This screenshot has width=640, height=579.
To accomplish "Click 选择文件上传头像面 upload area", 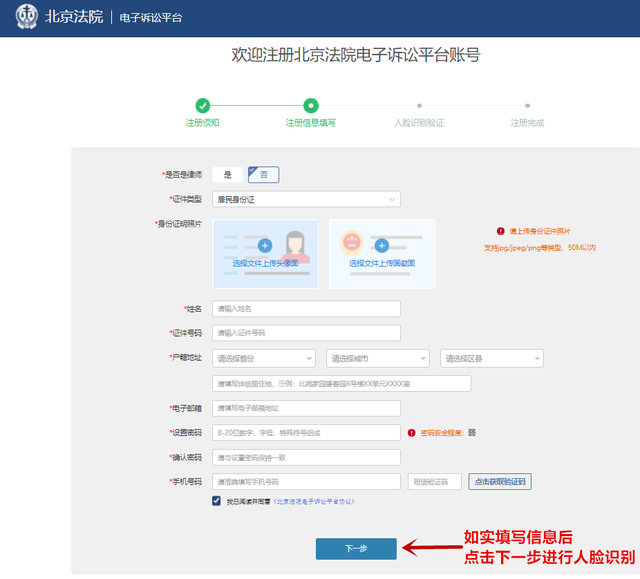I will click(x=265, y=254).
